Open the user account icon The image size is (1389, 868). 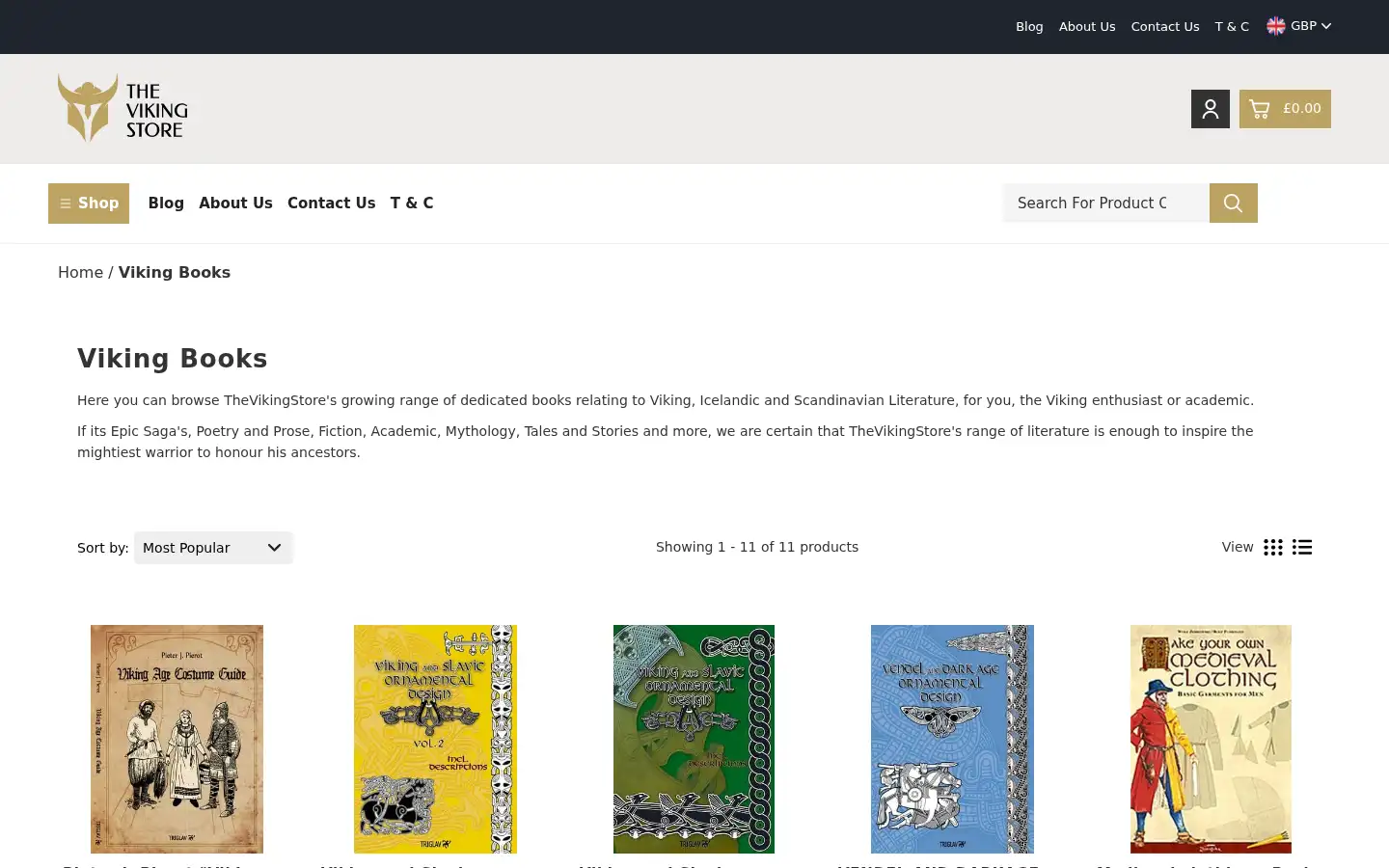(x=1210, y=109)
